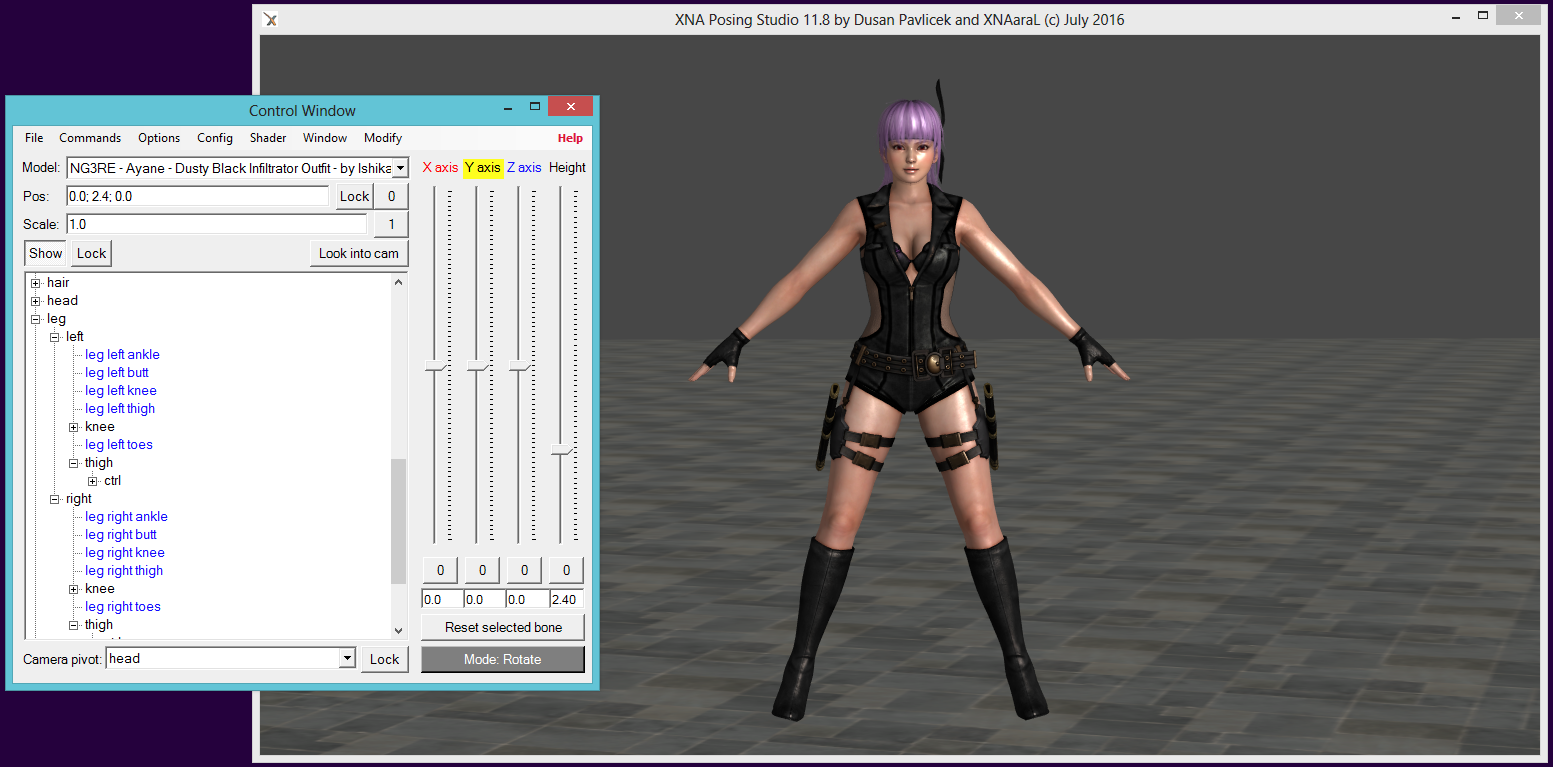
Task: Expand the hair node in the bone tree
Action: [x=36, y=283]
